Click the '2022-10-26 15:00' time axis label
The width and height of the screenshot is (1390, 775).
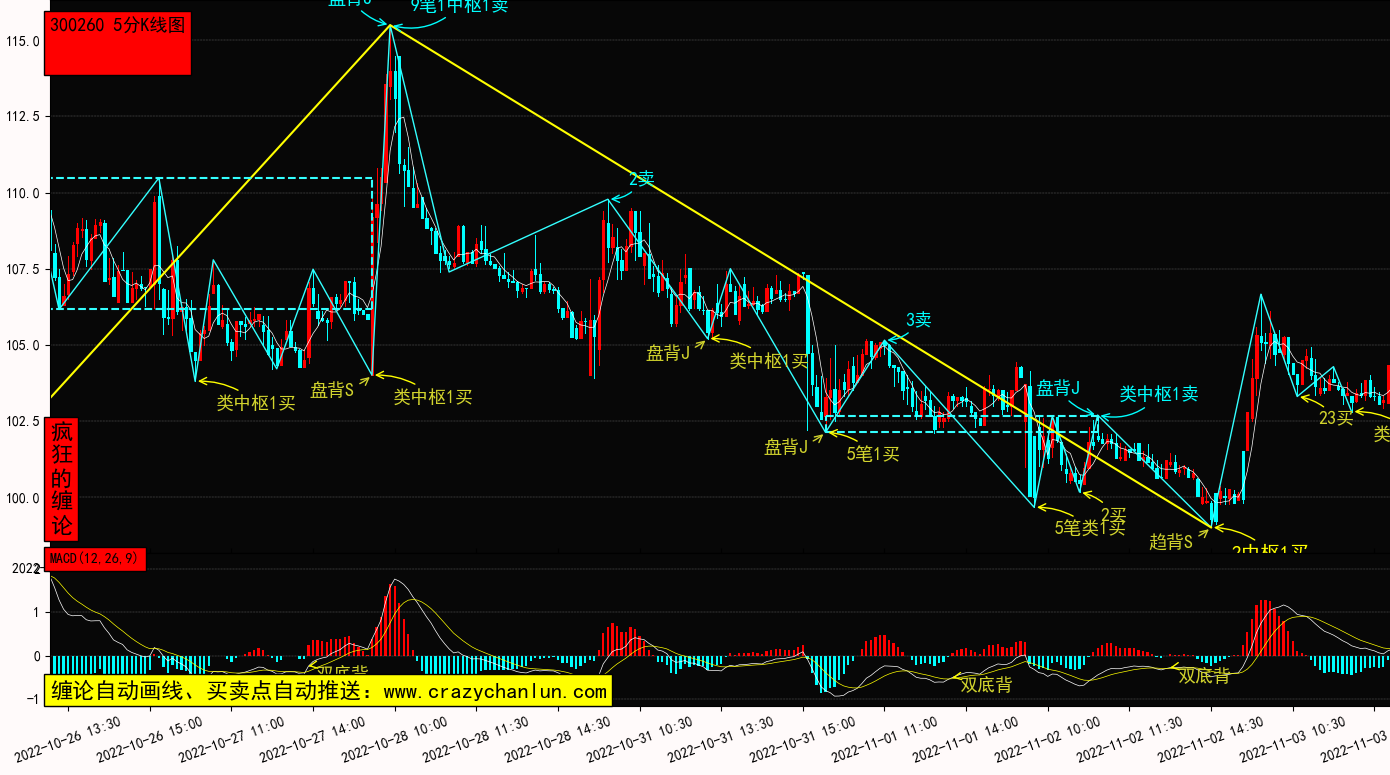(x=150, y=738)
